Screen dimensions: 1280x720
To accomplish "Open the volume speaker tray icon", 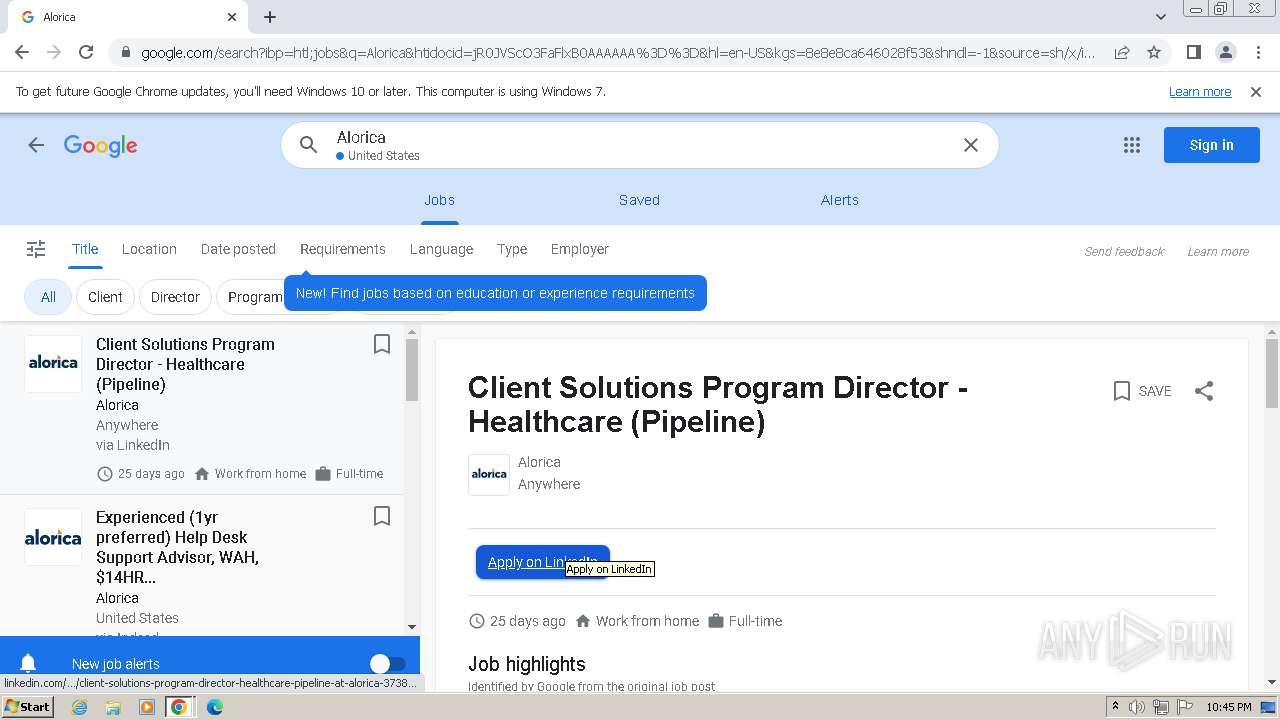I will [1137, 707].
